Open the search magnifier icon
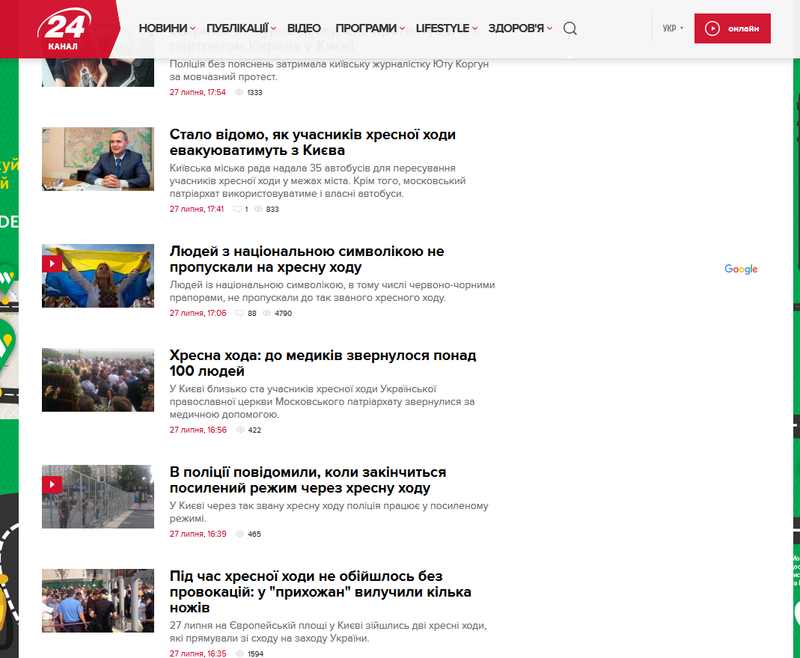Image resolution: width=800 pixels, height=658 pixels. [570, 29]
